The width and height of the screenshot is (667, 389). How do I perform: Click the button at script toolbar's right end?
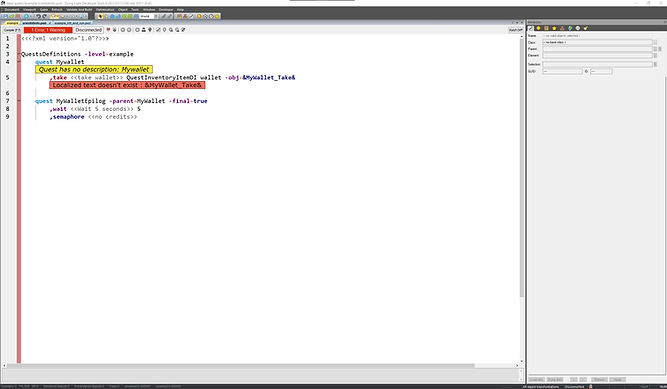pyautogui.click(x=516, y=30)
